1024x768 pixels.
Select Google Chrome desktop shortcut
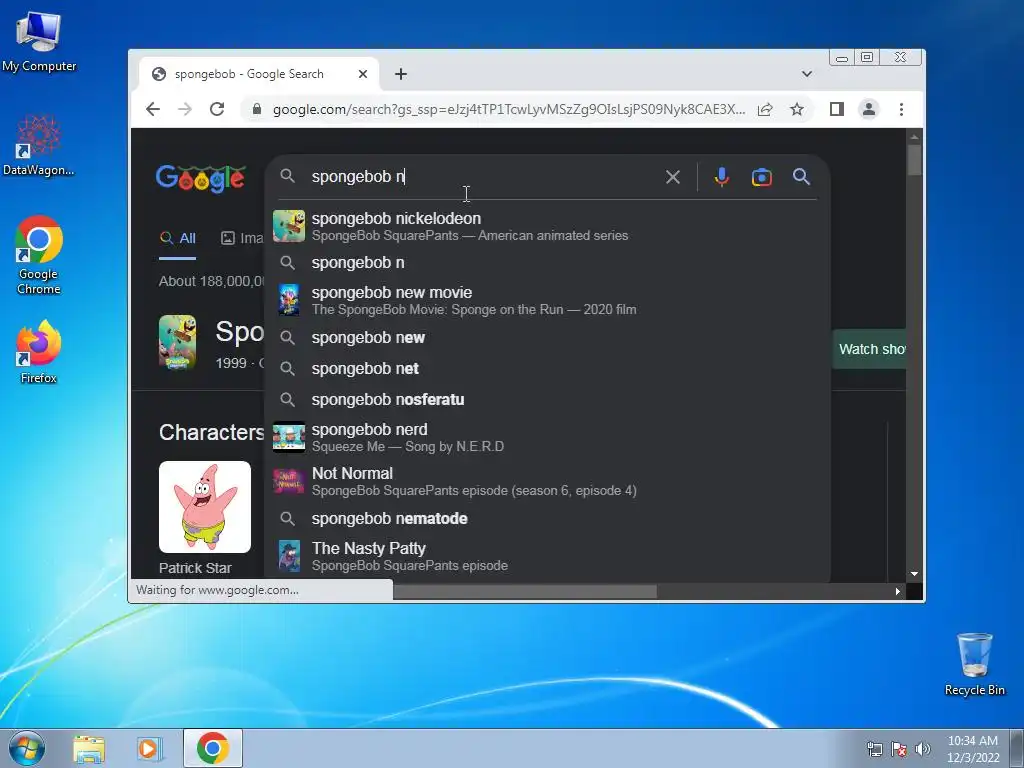39,255
